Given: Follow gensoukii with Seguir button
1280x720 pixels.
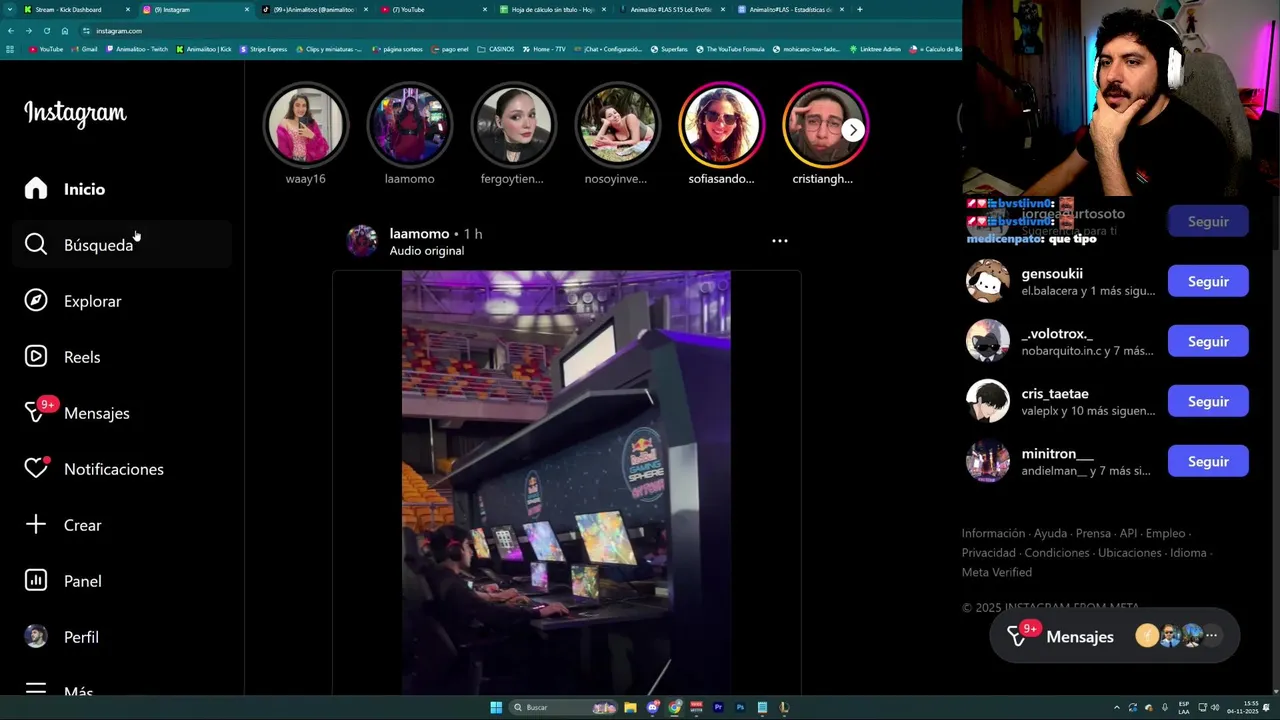Looking at the screenshot, I should pos(1208,281).
